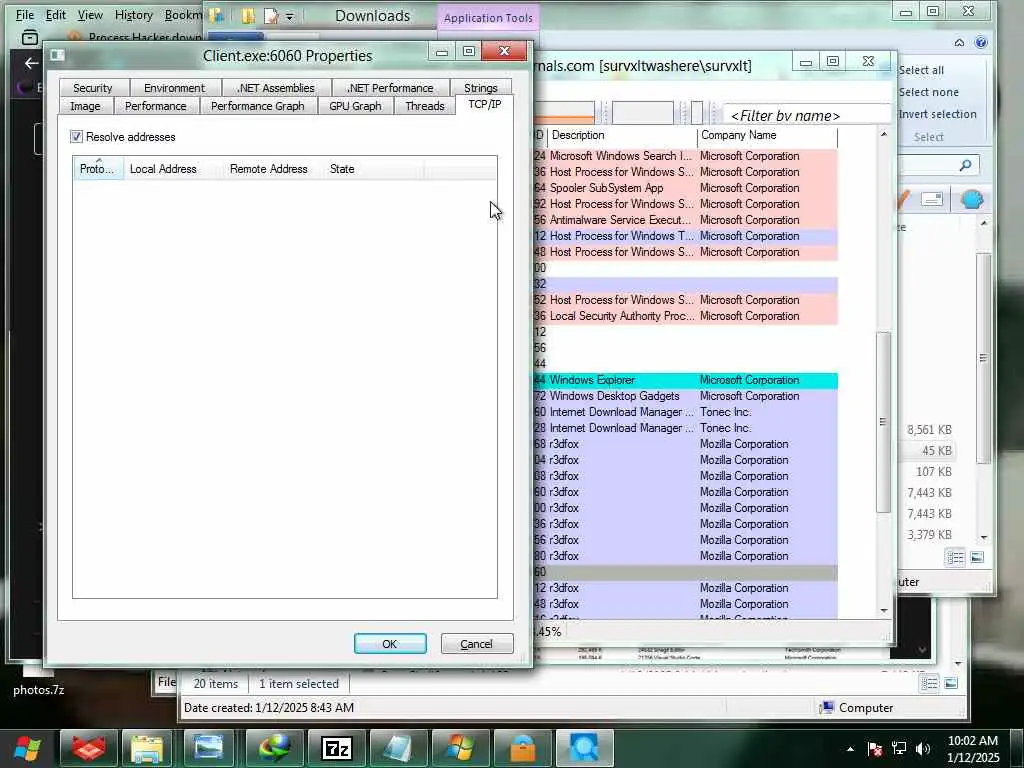
Task: Select the Performance tab
Action: 155,106
